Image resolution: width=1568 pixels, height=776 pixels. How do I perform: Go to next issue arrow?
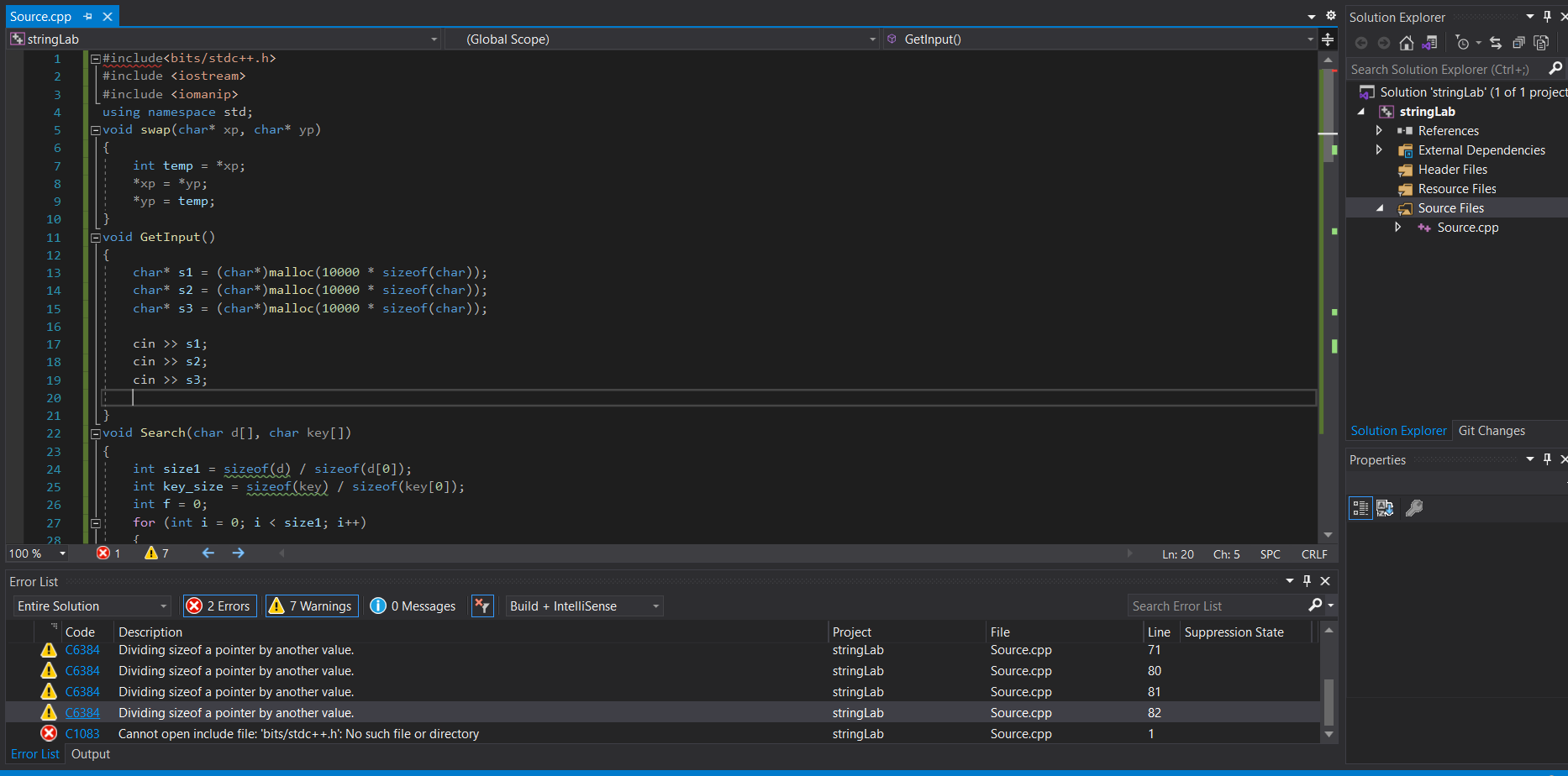(239, 553)
